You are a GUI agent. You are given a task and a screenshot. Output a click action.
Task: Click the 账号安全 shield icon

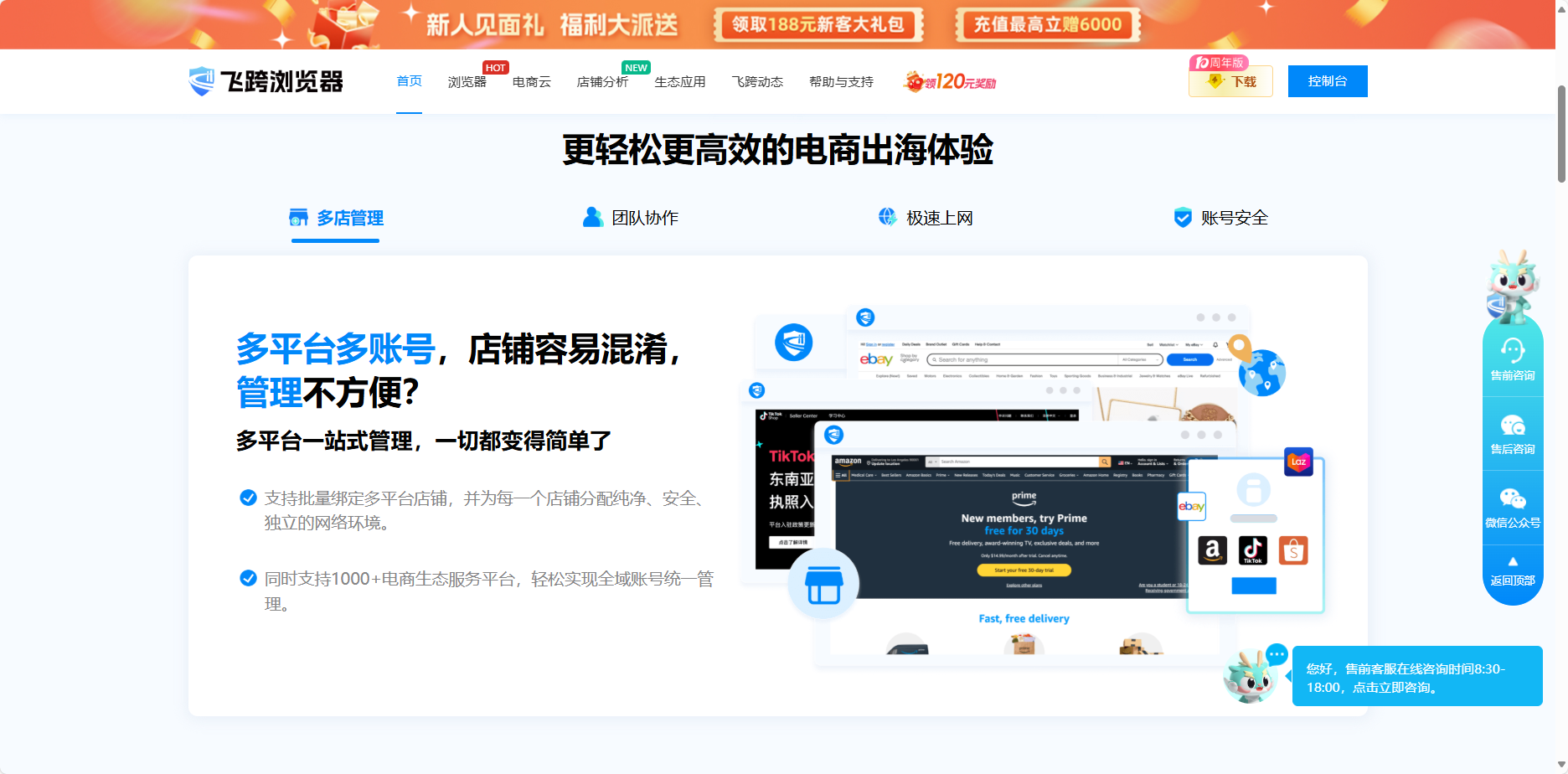(1183, 218)
